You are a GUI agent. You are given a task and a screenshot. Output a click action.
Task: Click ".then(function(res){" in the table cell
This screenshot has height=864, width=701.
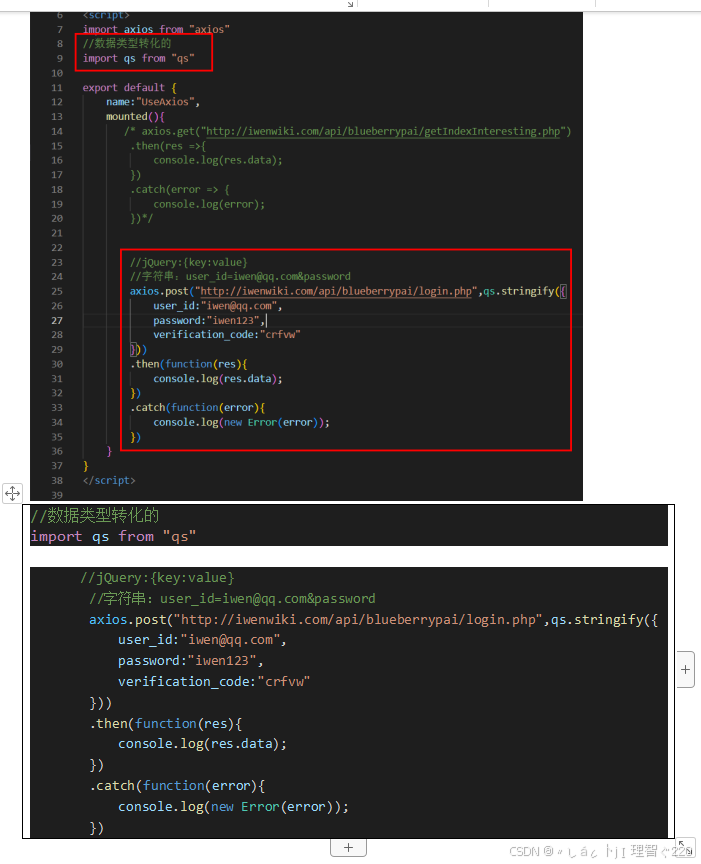[x=165, y=723]
